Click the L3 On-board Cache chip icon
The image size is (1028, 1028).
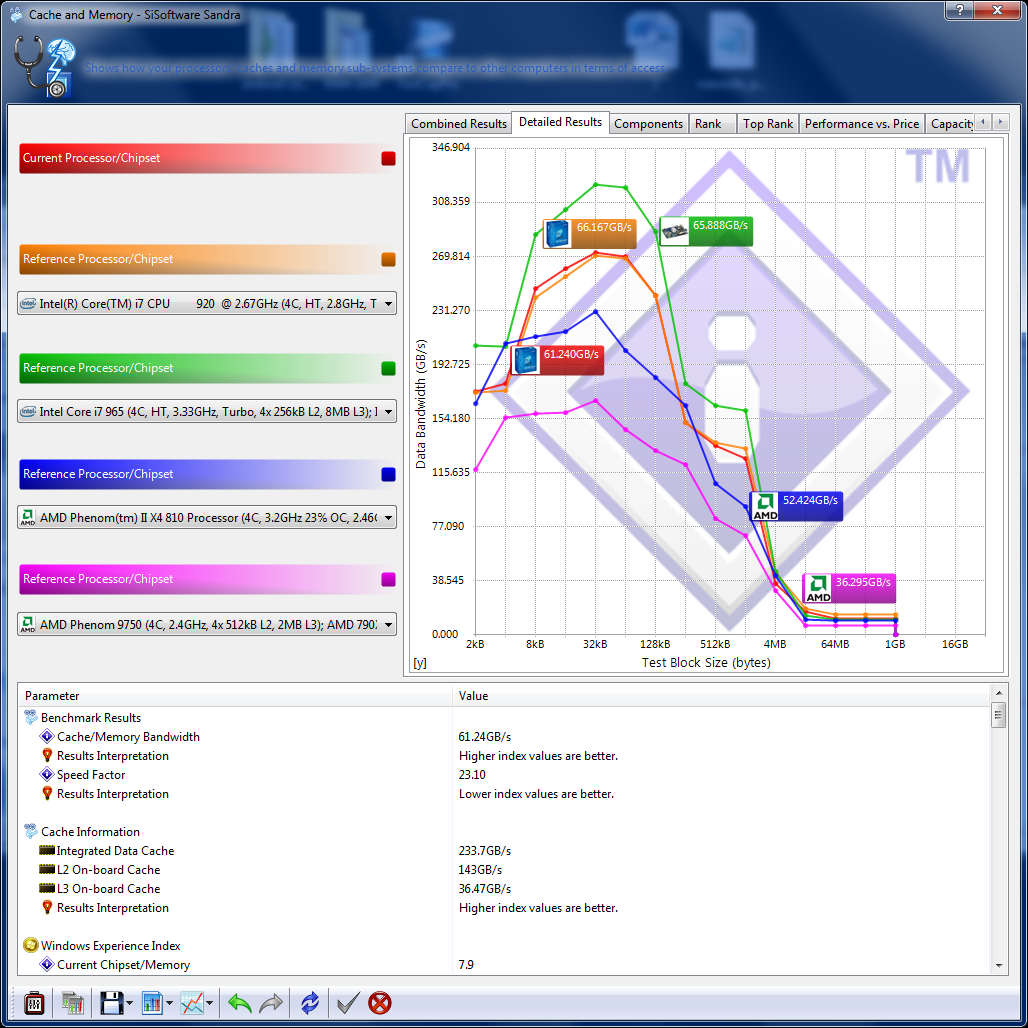[x=47, y=888]
